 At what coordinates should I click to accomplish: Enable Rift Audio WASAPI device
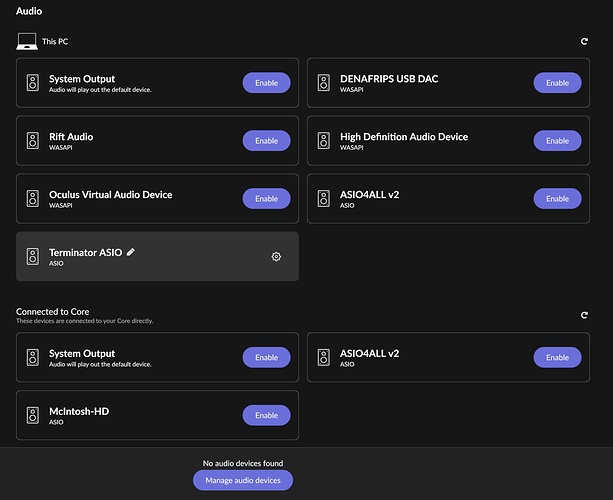pos(267,141)
